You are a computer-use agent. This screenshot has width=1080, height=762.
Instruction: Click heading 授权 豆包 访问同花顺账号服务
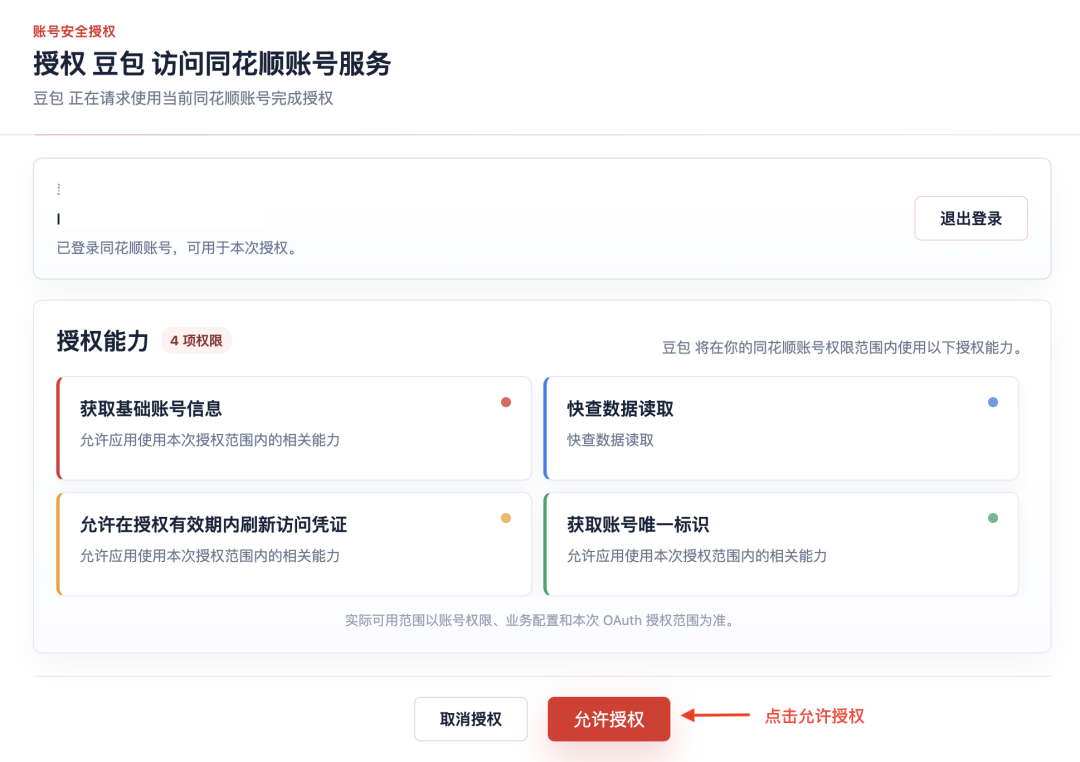[x=212, y=64]
